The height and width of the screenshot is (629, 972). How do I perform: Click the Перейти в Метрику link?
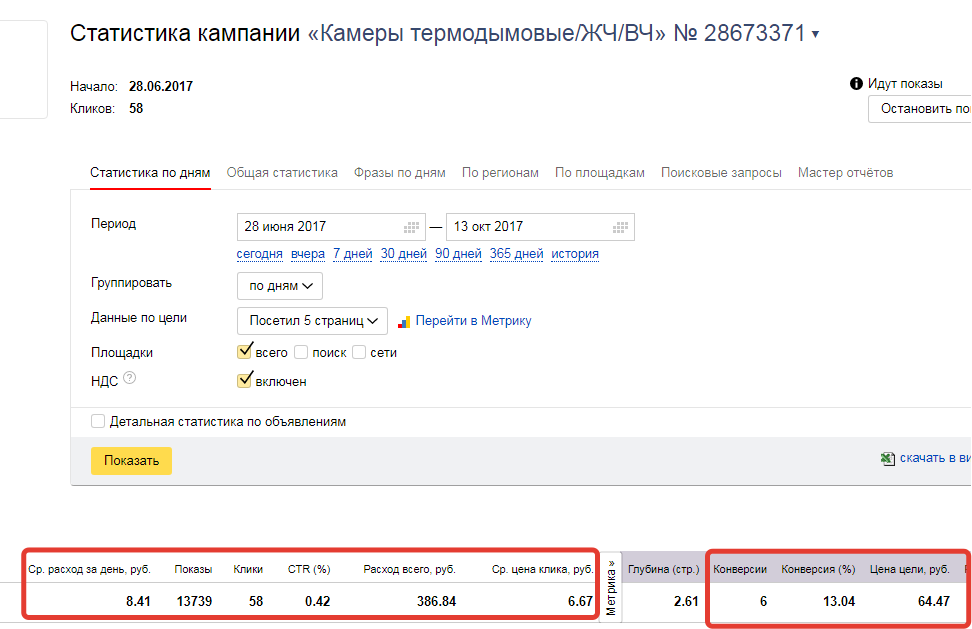click(474, 321)
